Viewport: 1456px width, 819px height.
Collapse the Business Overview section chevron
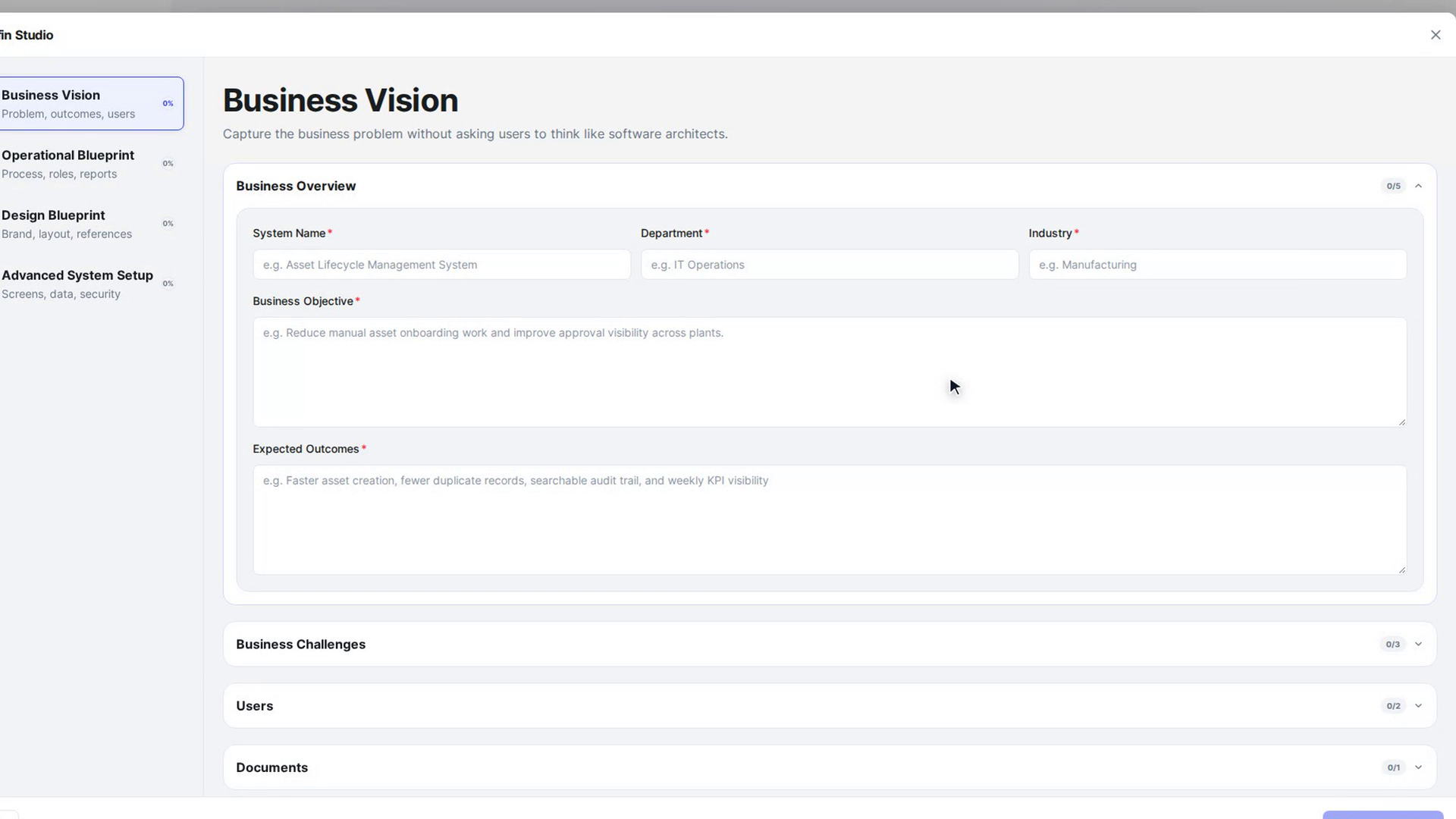pos(1418,186)
